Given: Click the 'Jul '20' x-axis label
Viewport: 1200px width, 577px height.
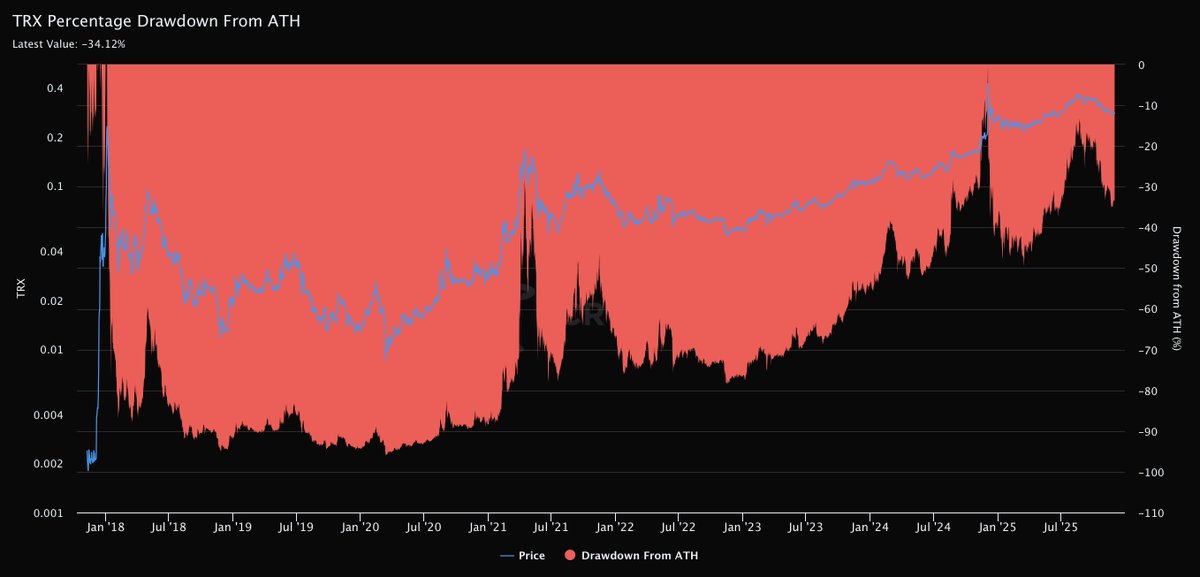Looking at the screenshot, I should (x=424, y=525).
